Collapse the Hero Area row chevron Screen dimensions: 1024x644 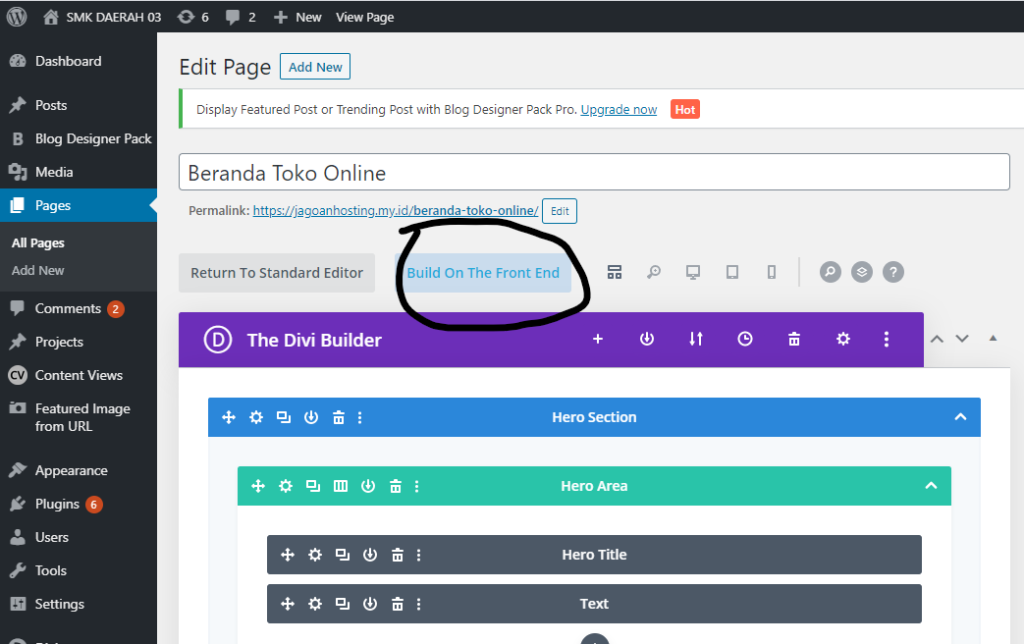point(930,486)
